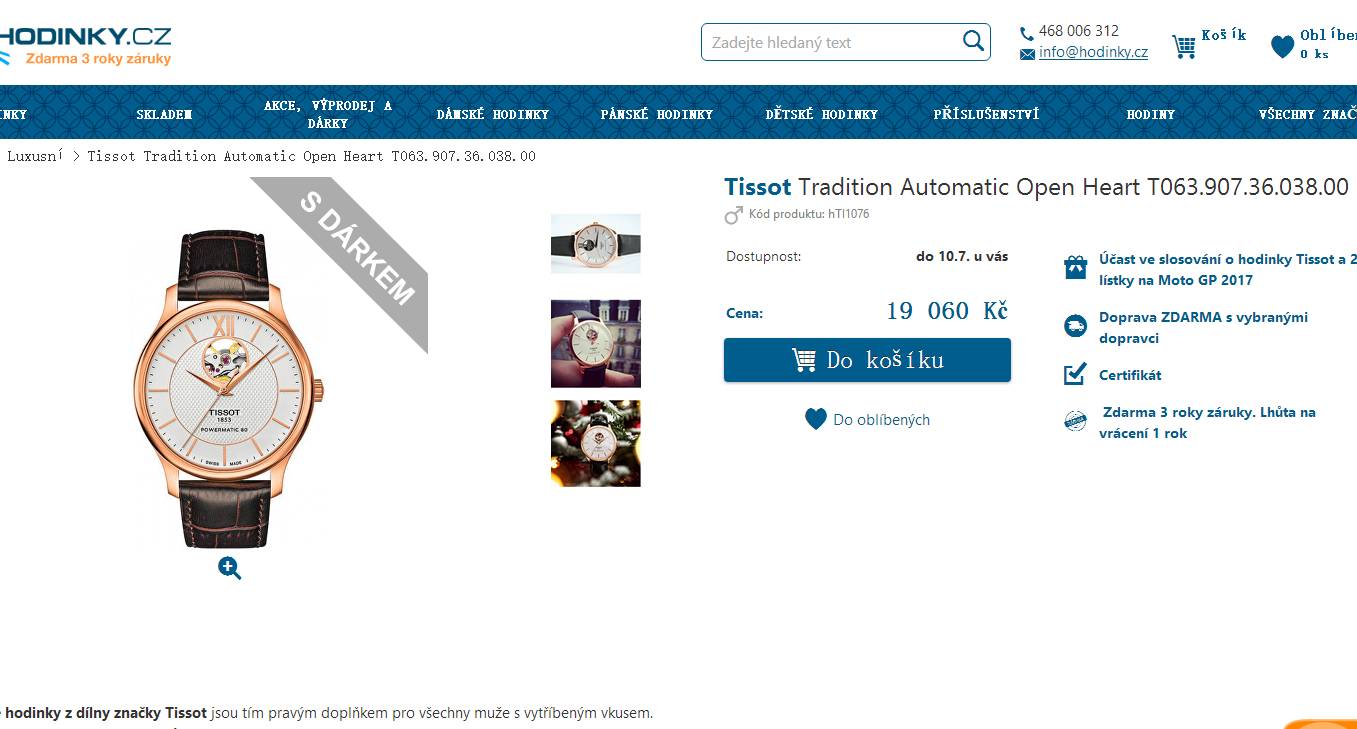Screen dimensions: 1357x729
Task: Click the magnifier search icon in the search box
Action: pyautogui.click(x=973, y=41)
